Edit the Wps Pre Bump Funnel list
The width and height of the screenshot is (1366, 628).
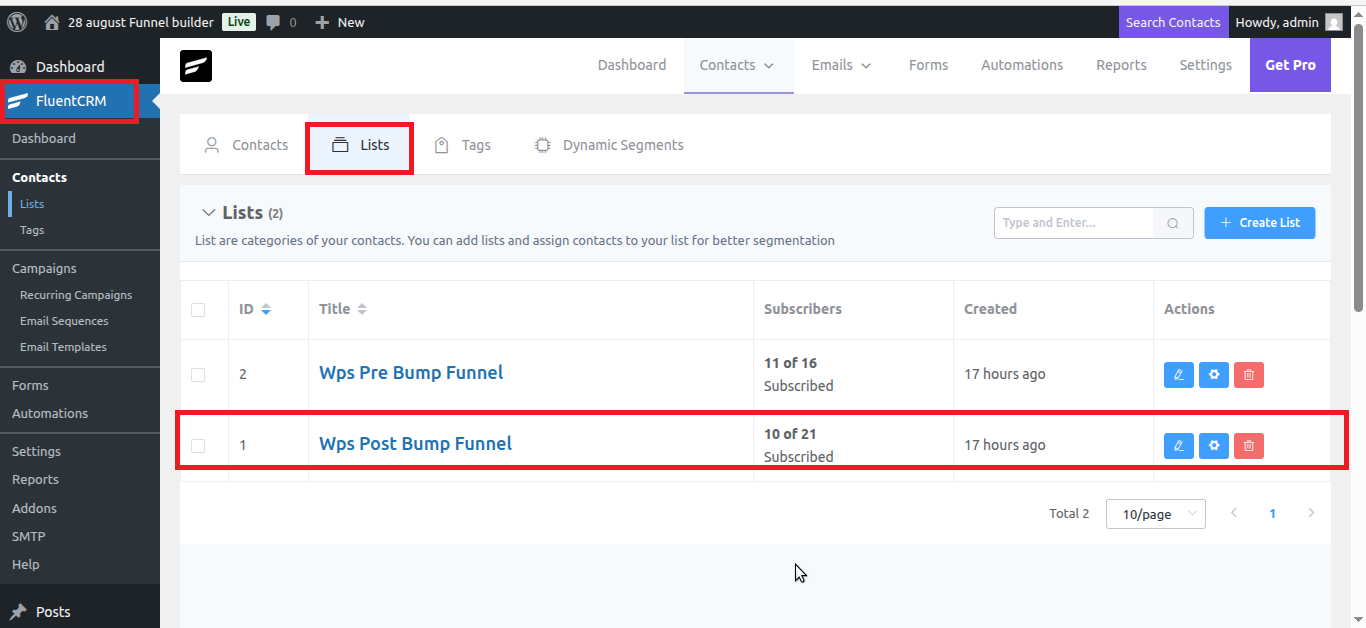pyautogui.click(x=1178, y=374)
